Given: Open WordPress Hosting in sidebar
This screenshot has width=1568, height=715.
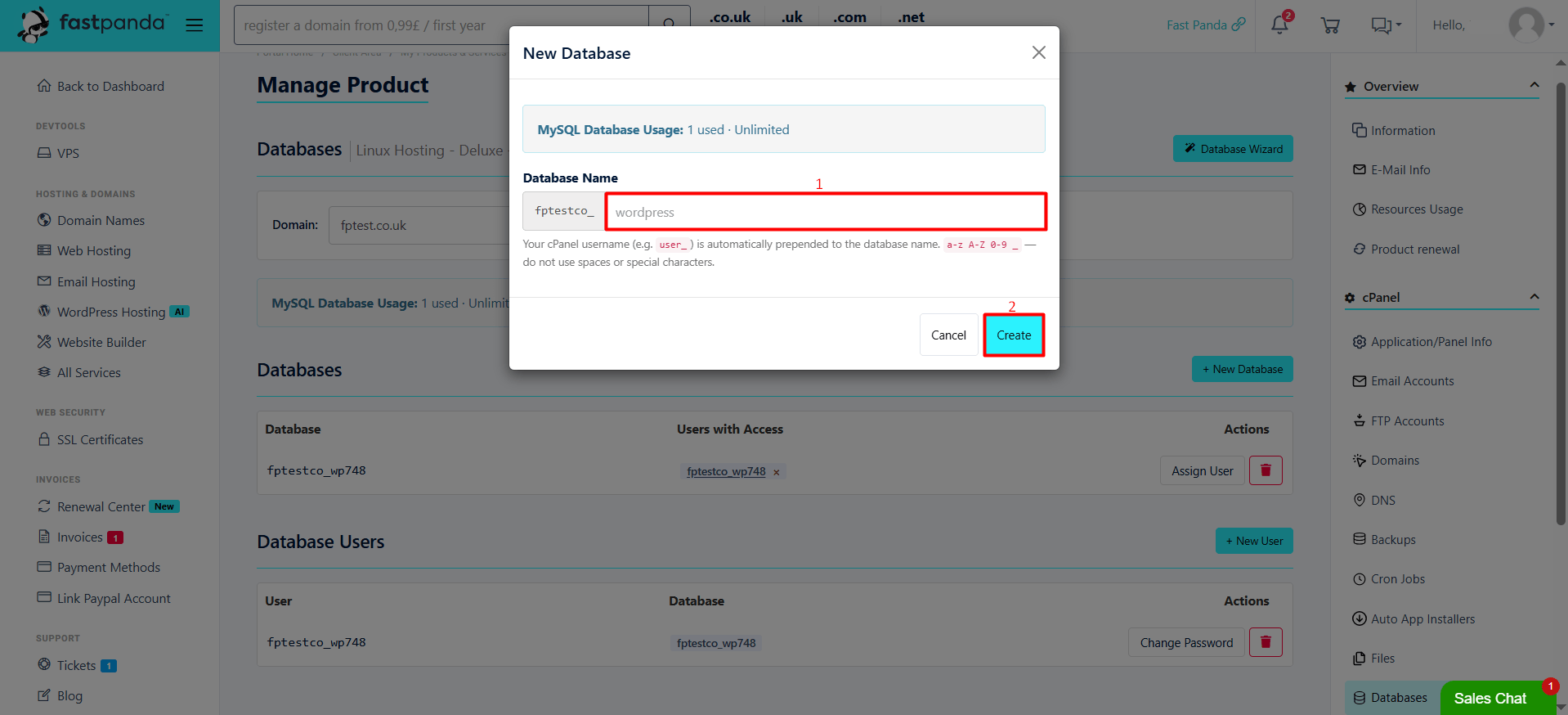Looking at the screenshot, I should coord(113,312).
